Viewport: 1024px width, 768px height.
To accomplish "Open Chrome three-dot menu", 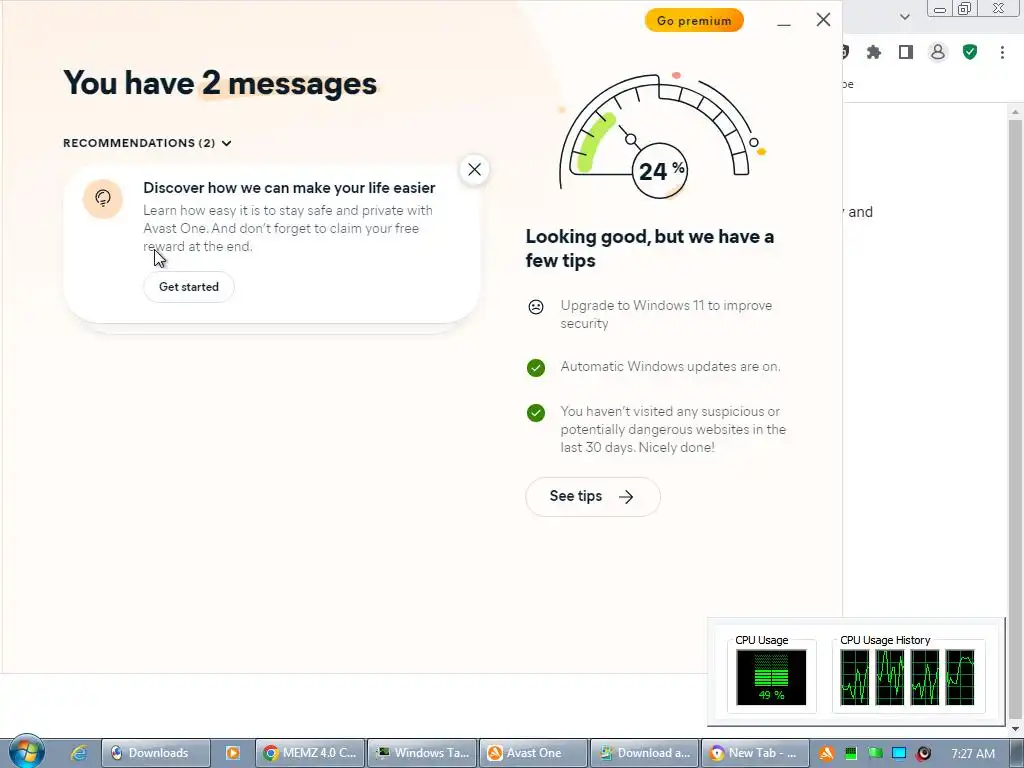I will [x=1002, y=52].
